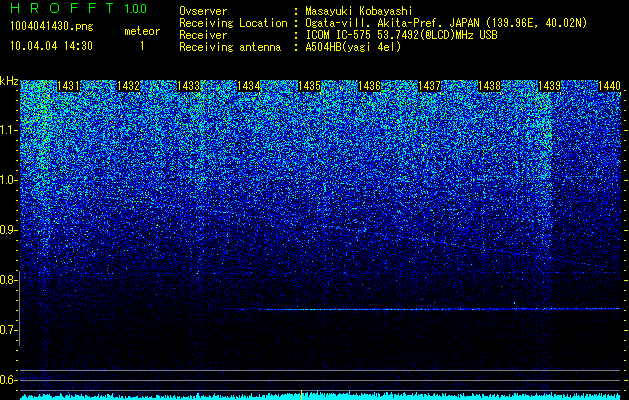This screenshot has width=629, height=400.
Task: Click the 0.6 frequency axis label
Action: click(8, 380)
